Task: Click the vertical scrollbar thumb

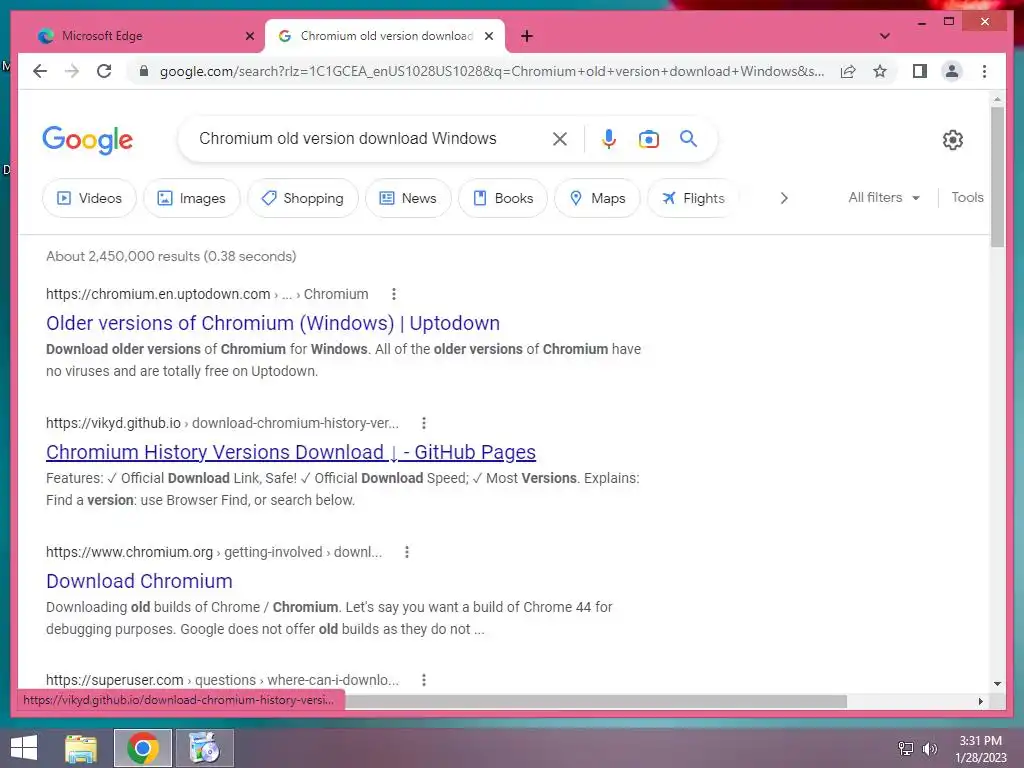Action: click(x=997, y=176)
